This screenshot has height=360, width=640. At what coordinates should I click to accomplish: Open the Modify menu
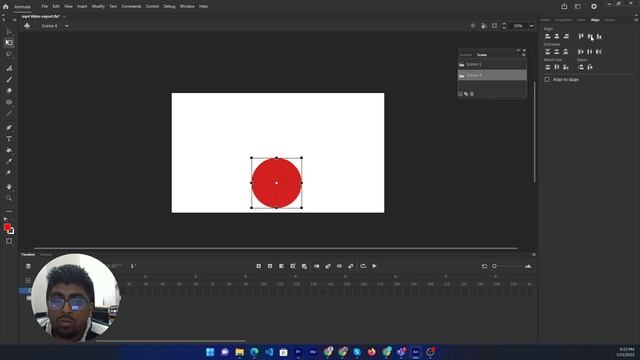98,6
